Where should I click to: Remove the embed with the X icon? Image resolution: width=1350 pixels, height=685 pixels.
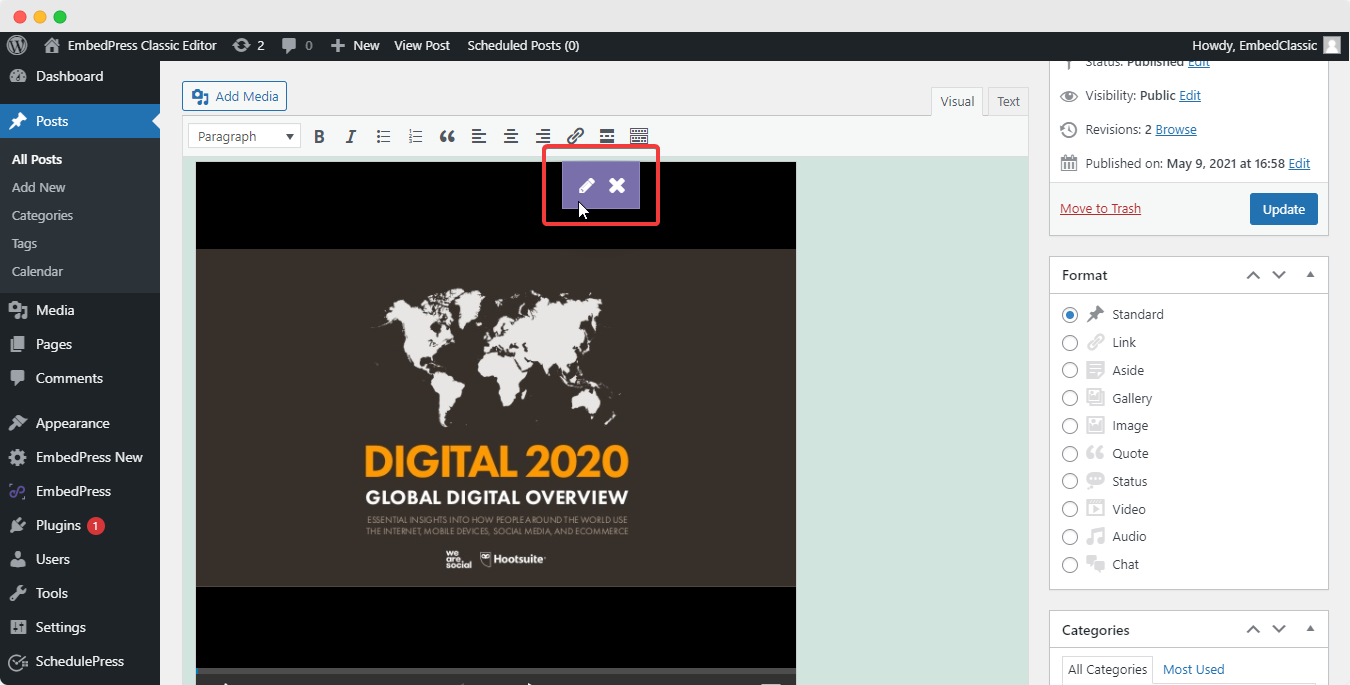(617, 185)
